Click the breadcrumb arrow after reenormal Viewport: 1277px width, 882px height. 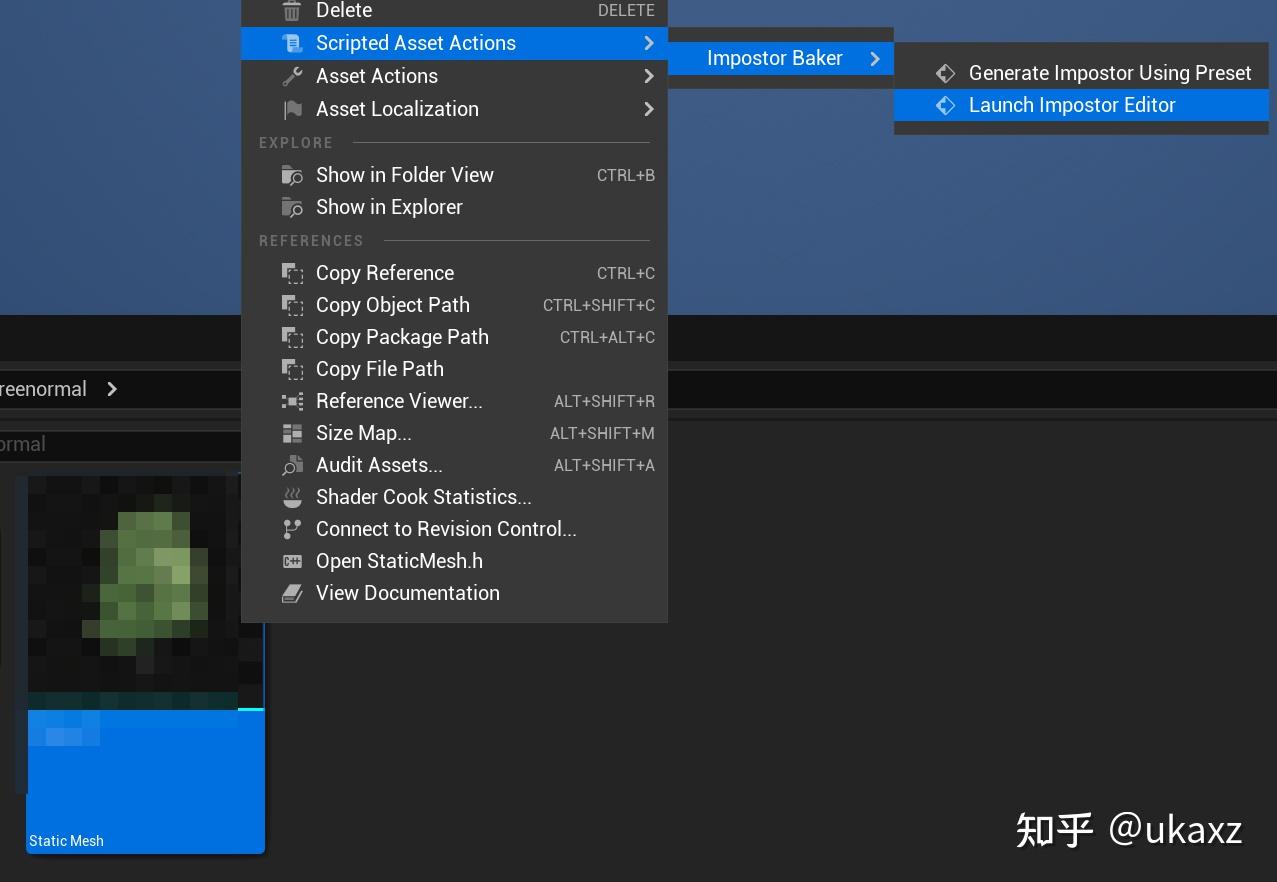click(x=112, y=389)
